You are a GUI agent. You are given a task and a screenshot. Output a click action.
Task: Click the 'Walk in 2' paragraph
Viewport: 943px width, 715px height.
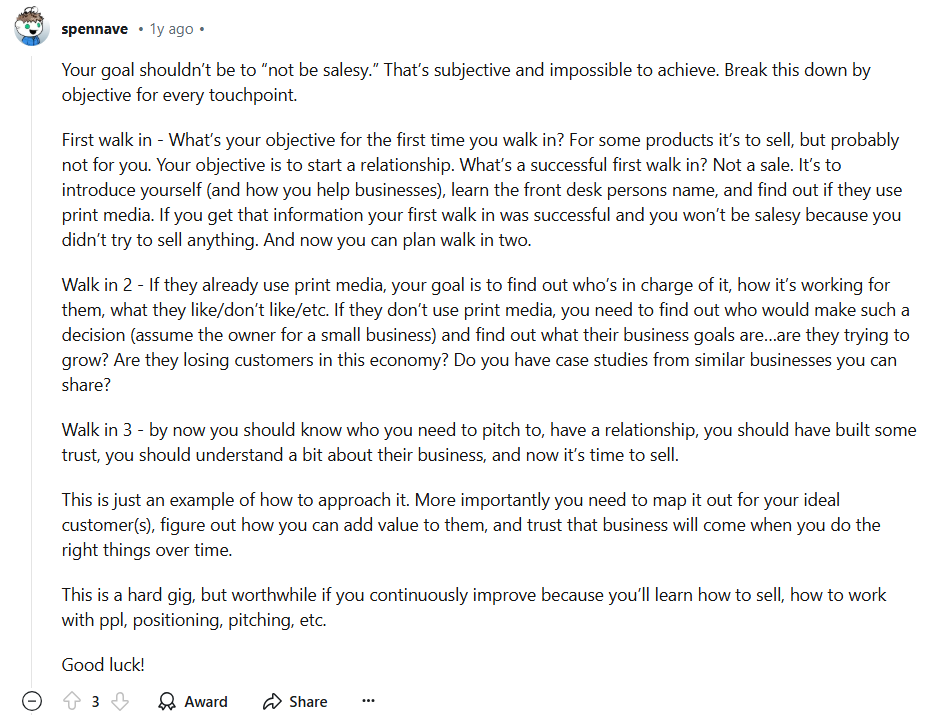(485, 334)
